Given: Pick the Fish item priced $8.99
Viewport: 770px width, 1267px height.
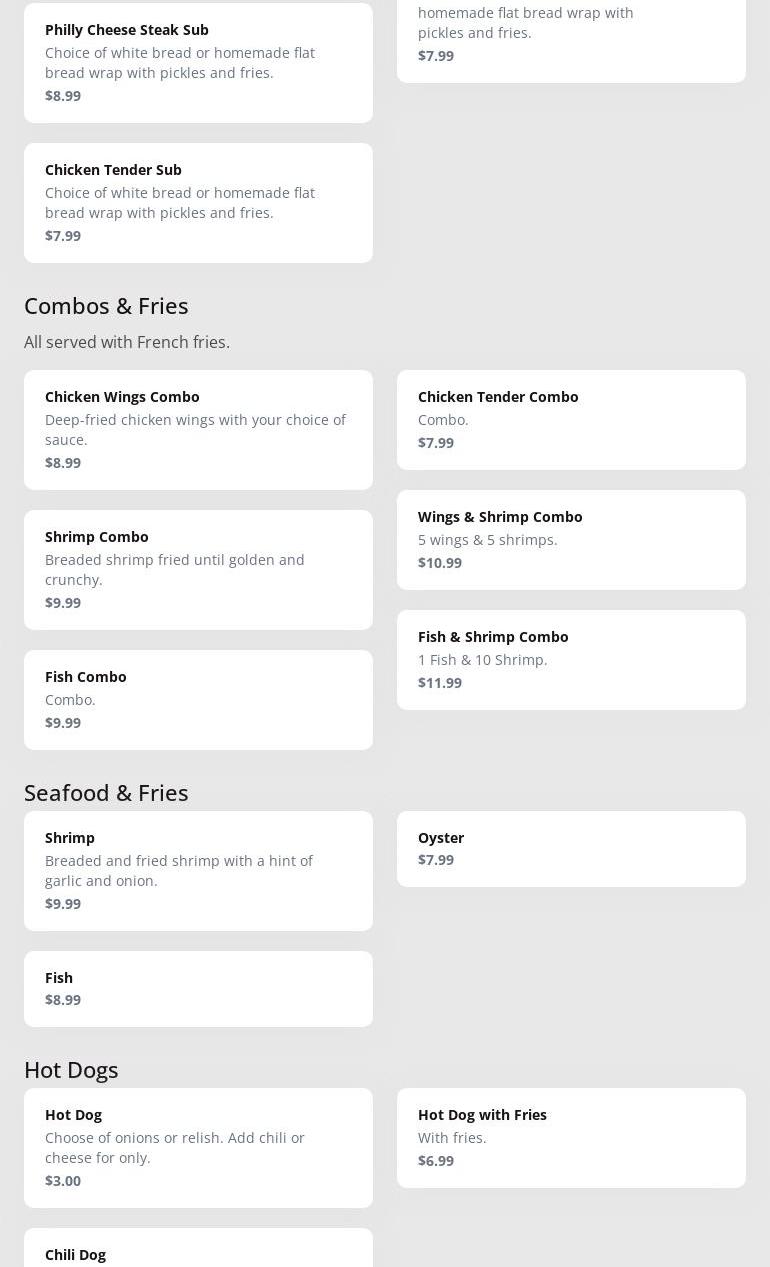Looking at the screenshot, I should click(198, 989).
